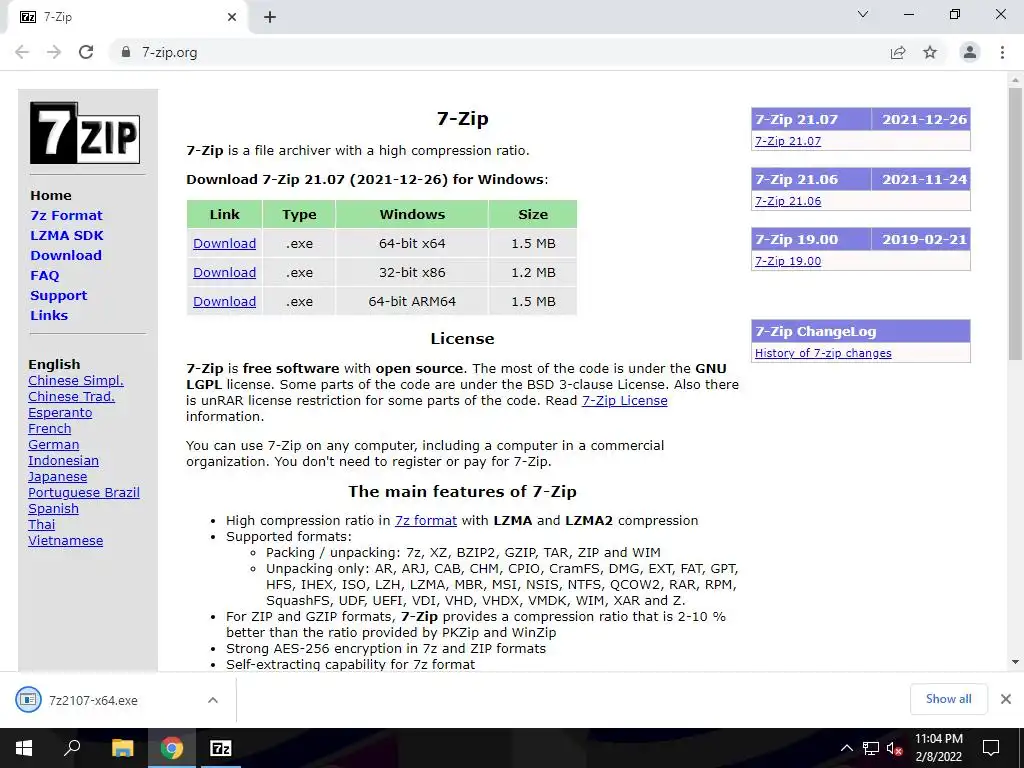Expand options for 7z2107-x64.exe download
The image size is (1024, 768).
tap(213, 700)
